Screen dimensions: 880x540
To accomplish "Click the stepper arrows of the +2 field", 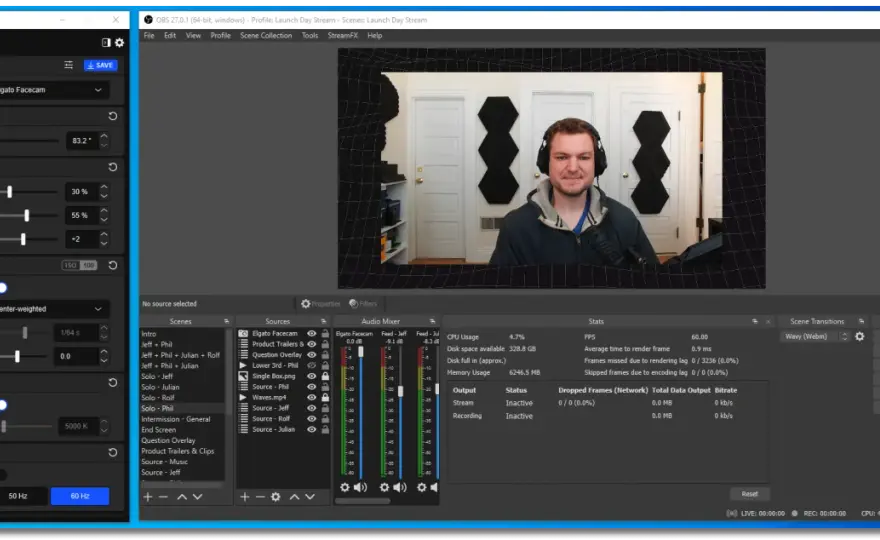I will coord(104,239).
